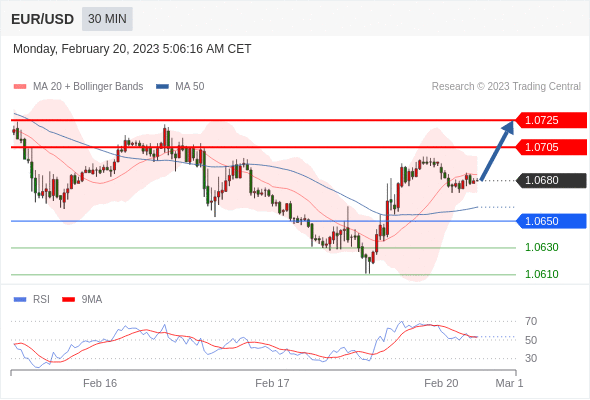The height and width of the screenshot is (400, 590).
Task: Click the RSI 50 axis value
Action: [531, 340]
